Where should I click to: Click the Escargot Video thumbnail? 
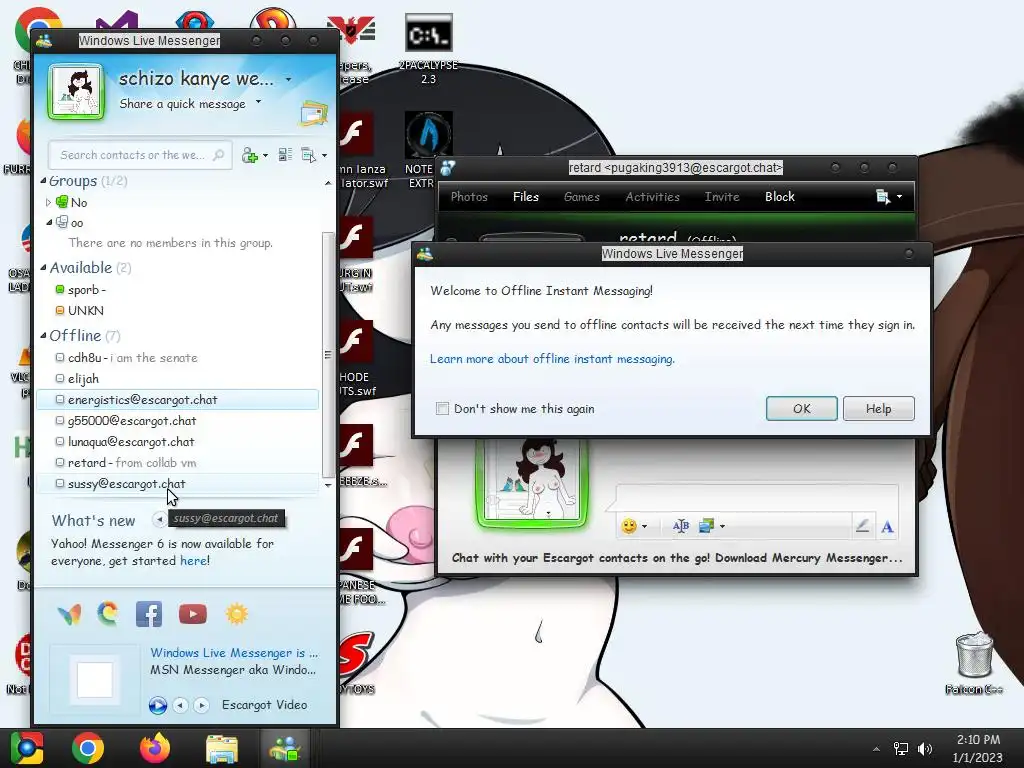coord(95,679)
